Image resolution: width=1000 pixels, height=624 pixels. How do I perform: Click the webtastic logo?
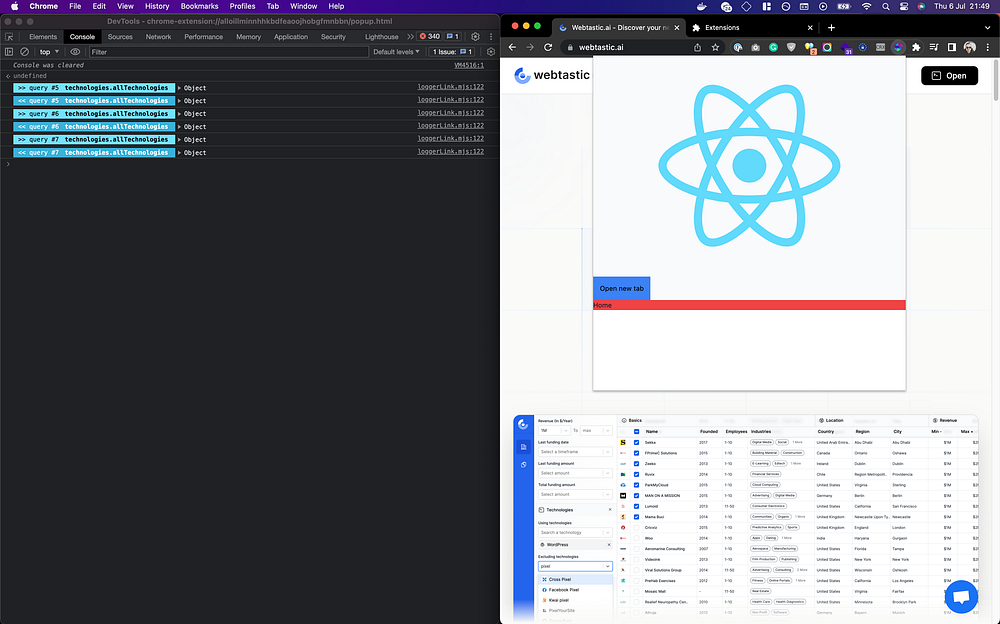click(x=552, y=75)
